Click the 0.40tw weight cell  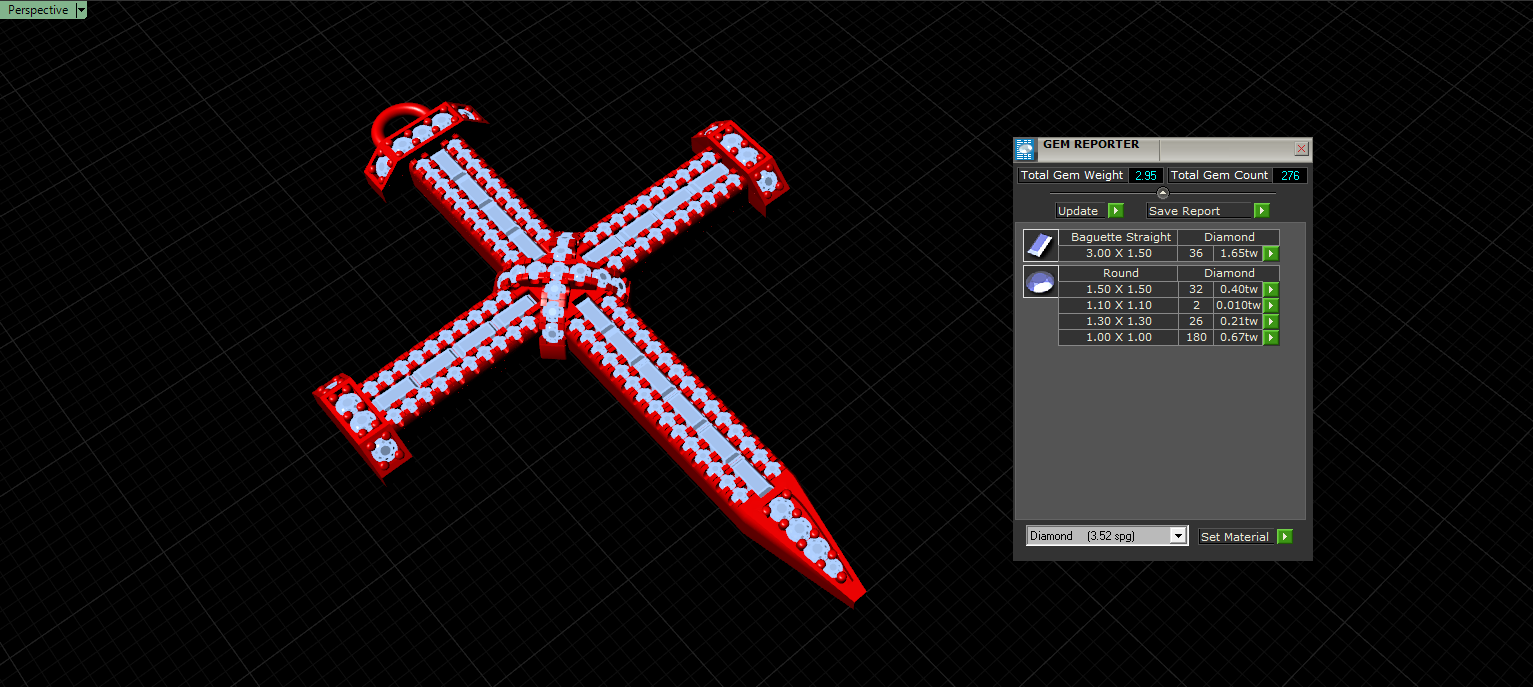click(x=1238, y=290)
